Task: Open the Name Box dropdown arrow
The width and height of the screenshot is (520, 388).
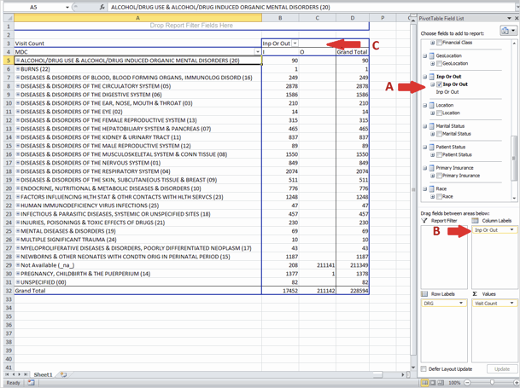Action: click(x=67, y=7)
